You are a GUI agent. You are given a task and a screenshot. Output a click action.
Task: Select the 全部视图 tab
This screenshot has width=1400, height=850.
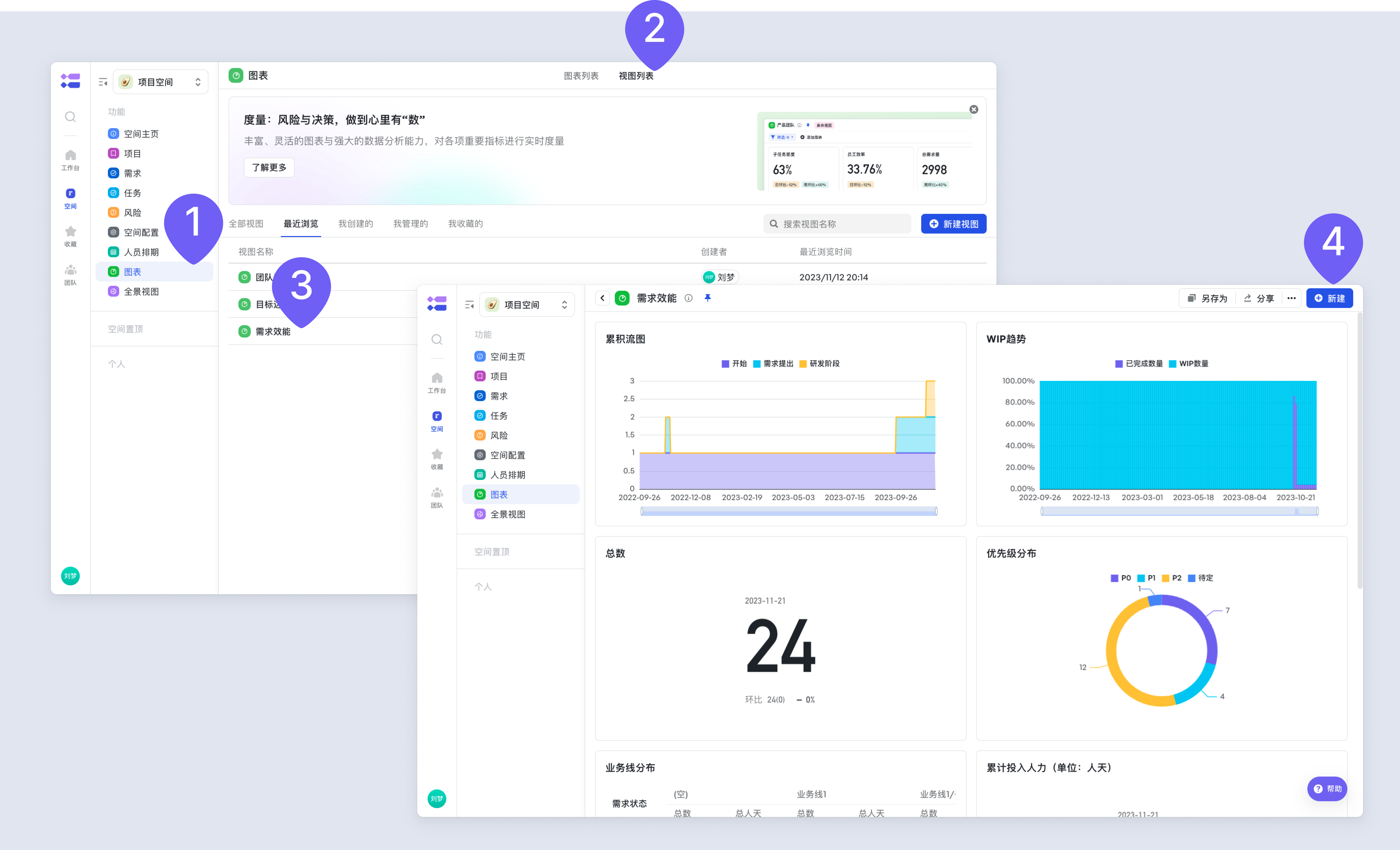(246, 224)
